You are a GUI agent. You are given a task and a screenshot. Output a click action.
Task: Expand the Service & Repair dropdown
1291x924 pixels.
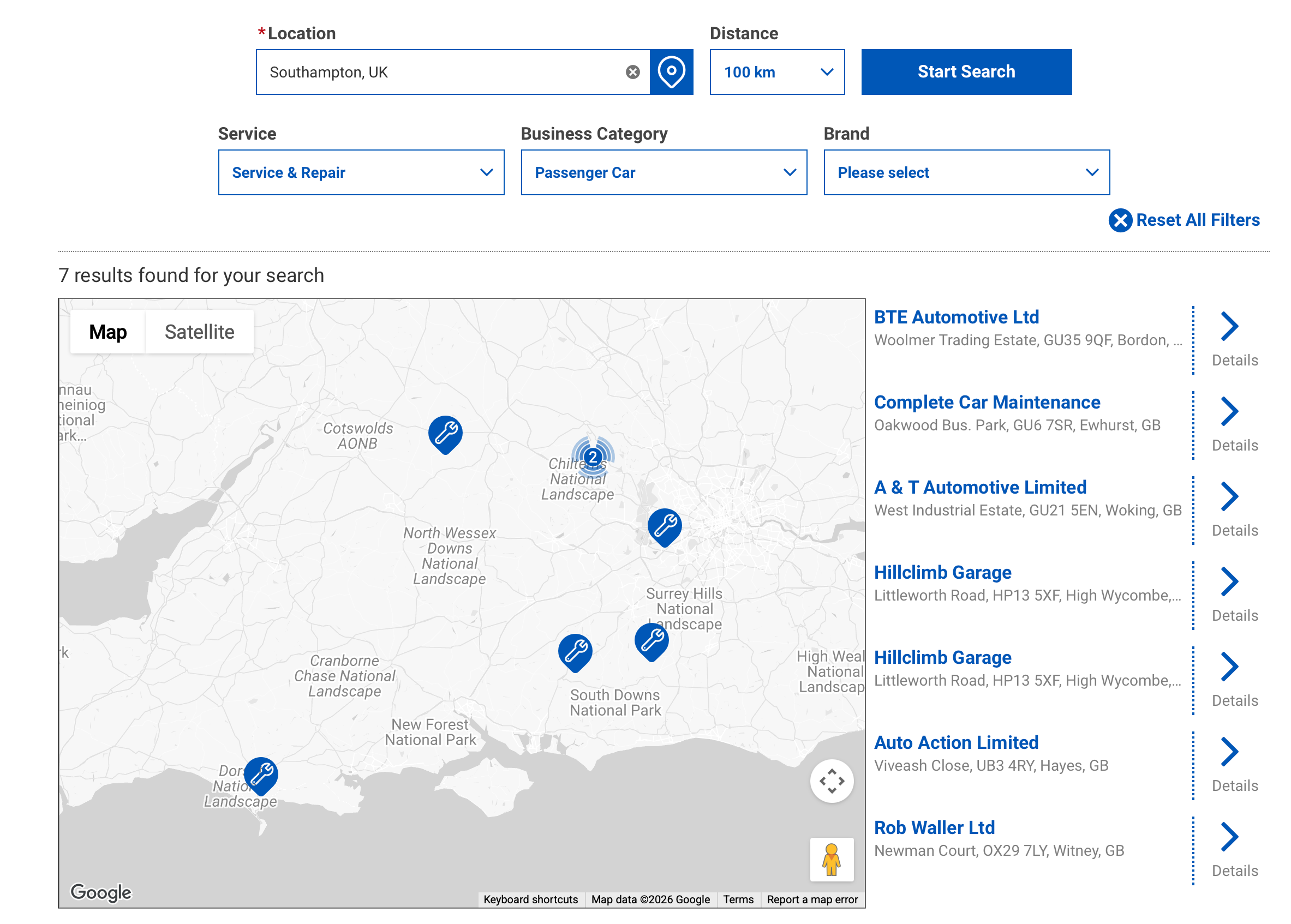(x=361, y=172)
